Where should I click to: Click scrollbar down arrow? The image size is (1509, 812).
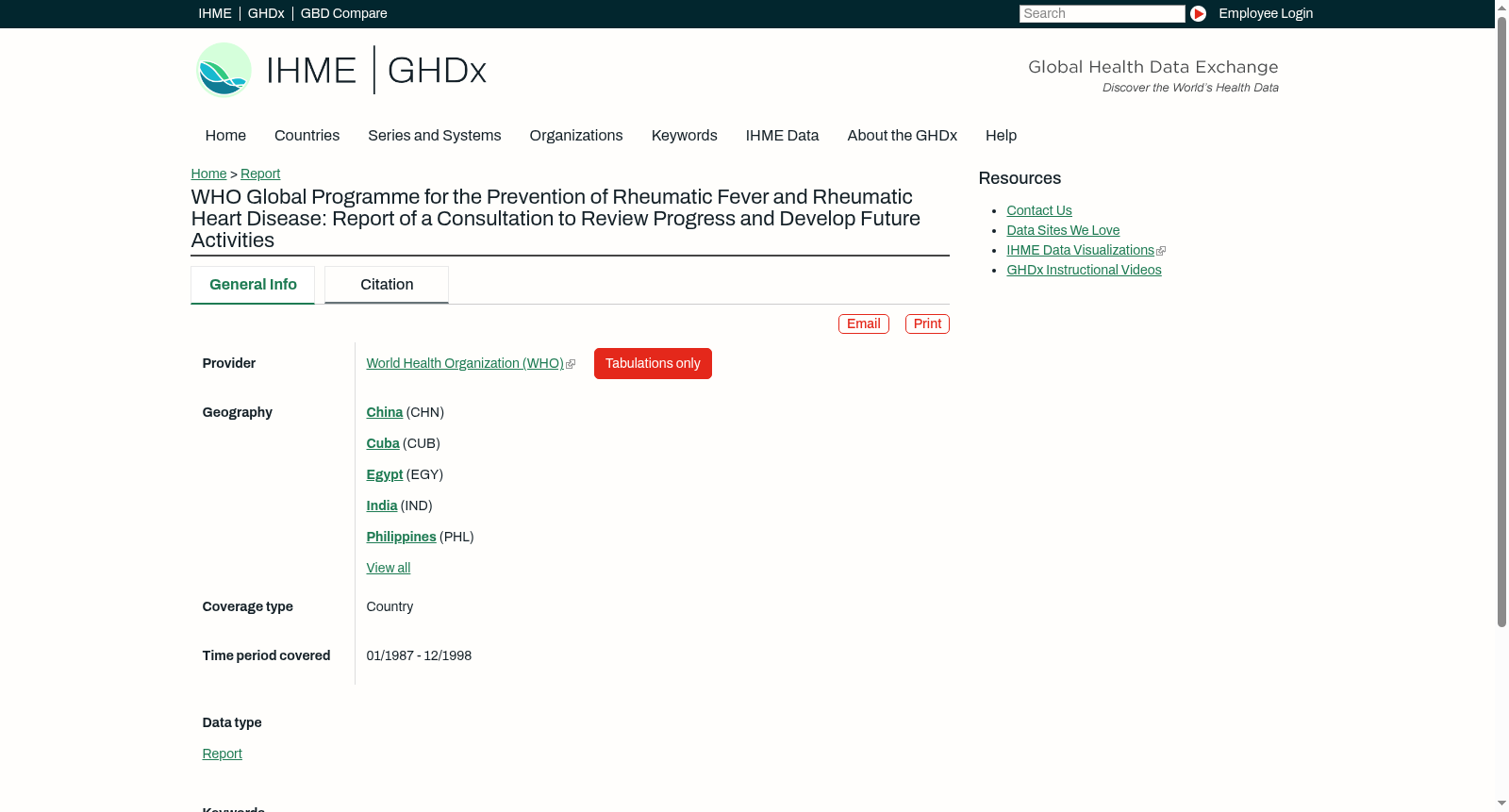pyautogui.click(x=1501, y=804)
